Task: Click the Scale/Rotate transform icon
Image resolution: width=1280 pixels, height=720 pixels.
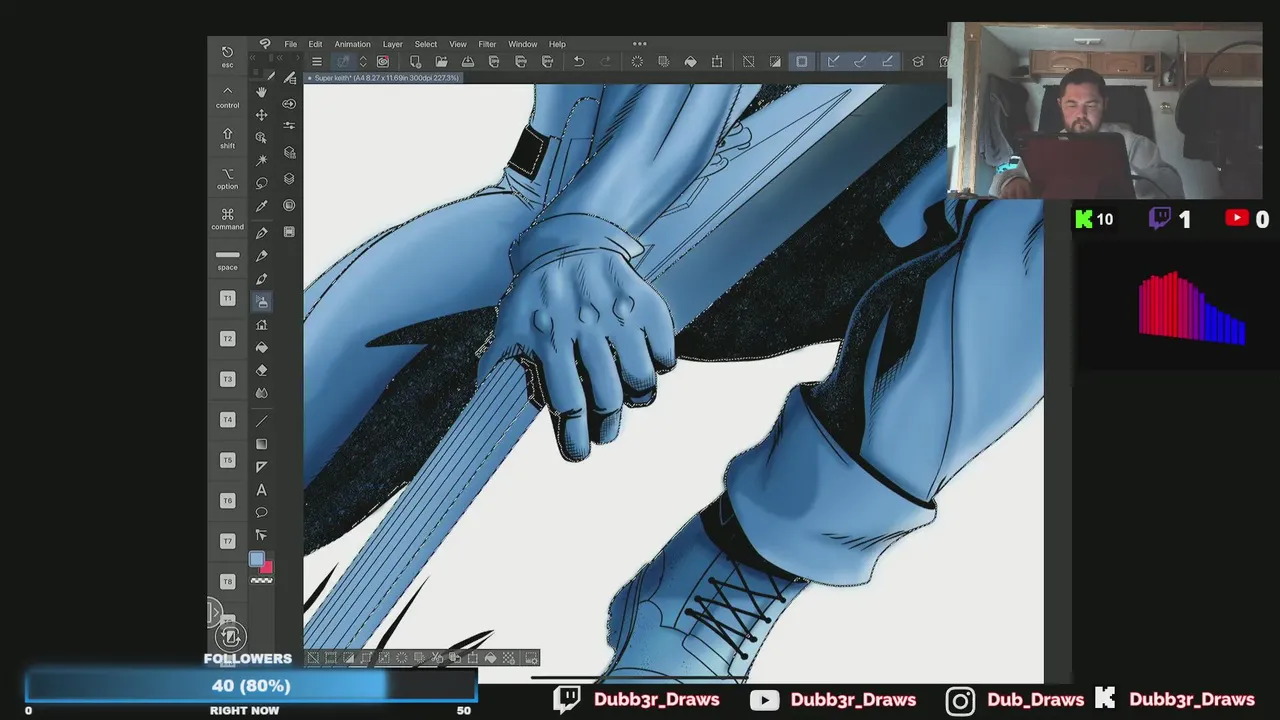Action: pyautogui.click(x=717, y=62)
